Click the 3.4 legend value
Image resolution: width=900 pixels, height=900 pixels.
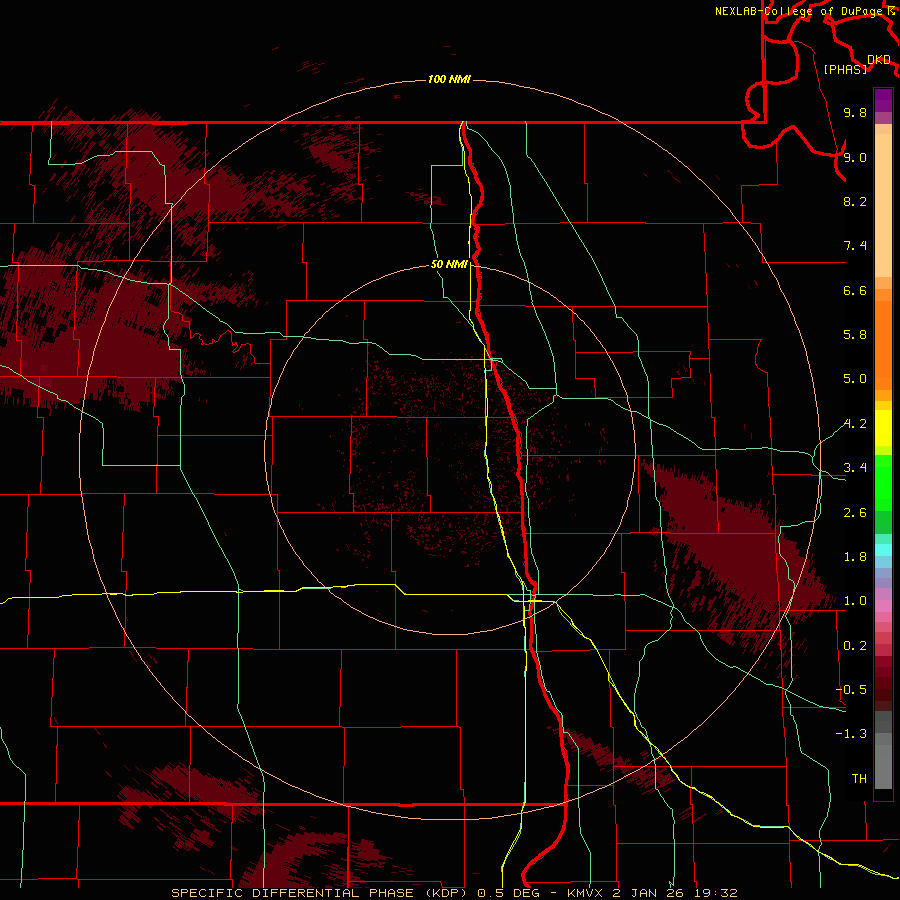click(855, 468)
